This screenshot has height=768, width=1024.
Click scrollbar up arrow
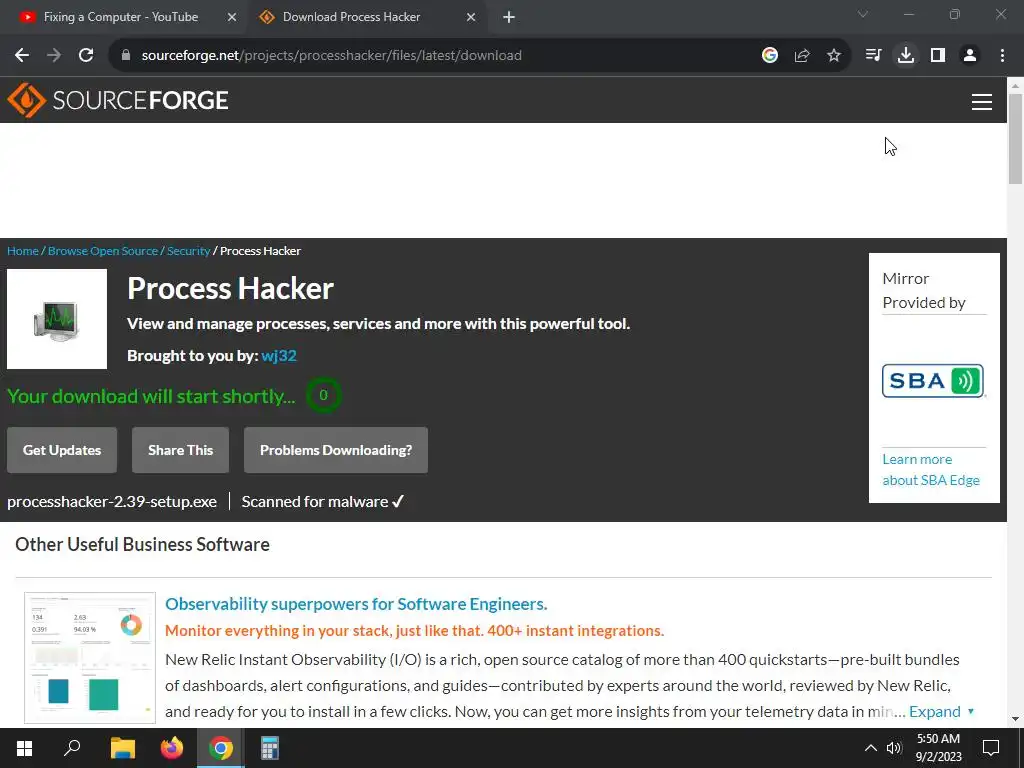[1016, 85]
